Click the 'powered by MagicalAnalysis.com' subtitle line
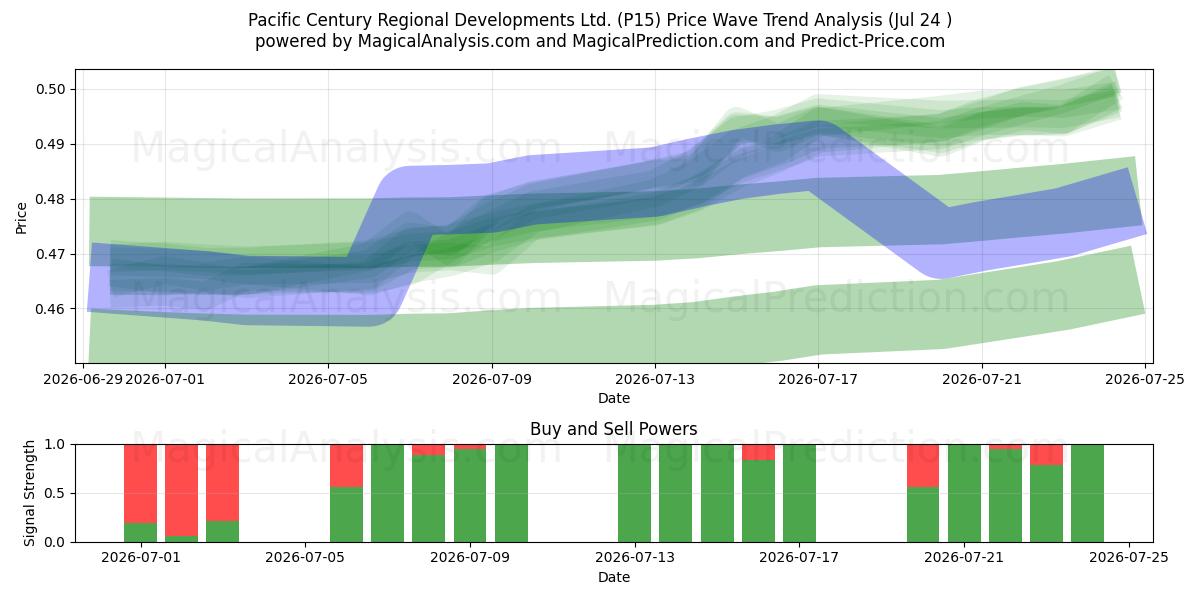 [x=600, y=41]
